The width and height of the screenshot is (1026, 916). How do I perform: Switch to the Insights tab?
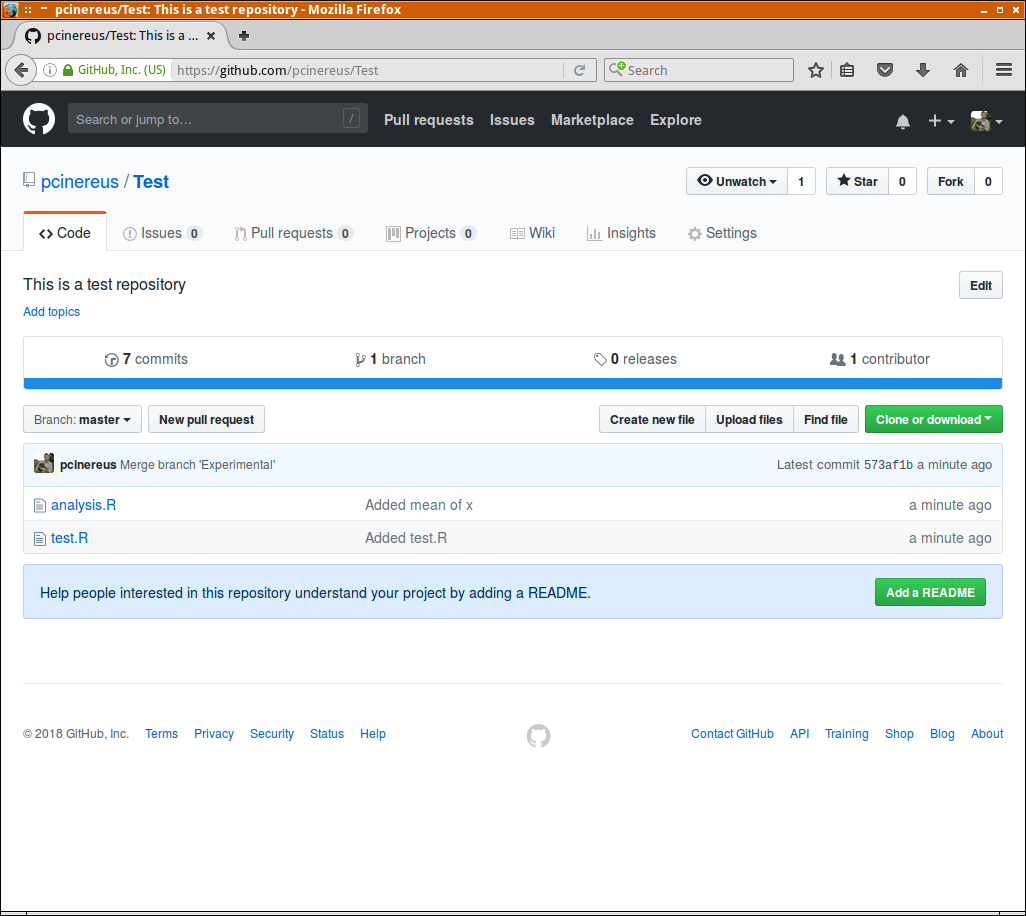622,233
